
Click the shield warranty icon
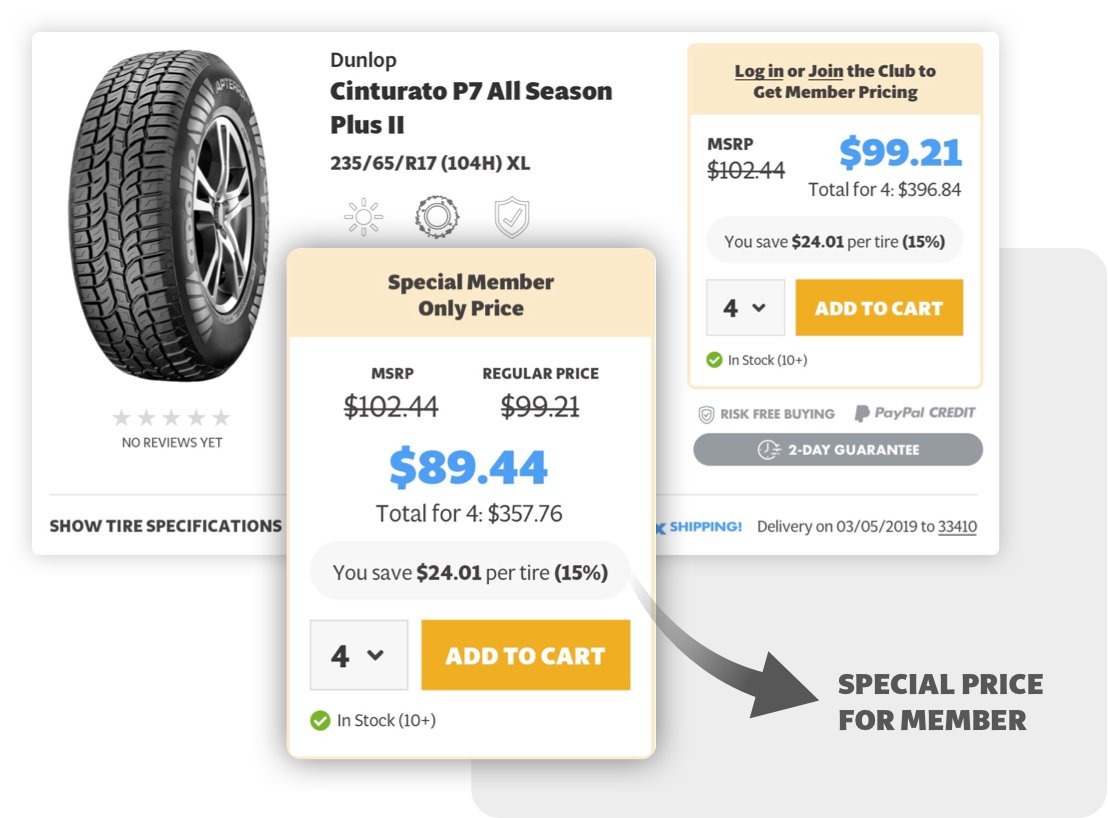[512, 216]
